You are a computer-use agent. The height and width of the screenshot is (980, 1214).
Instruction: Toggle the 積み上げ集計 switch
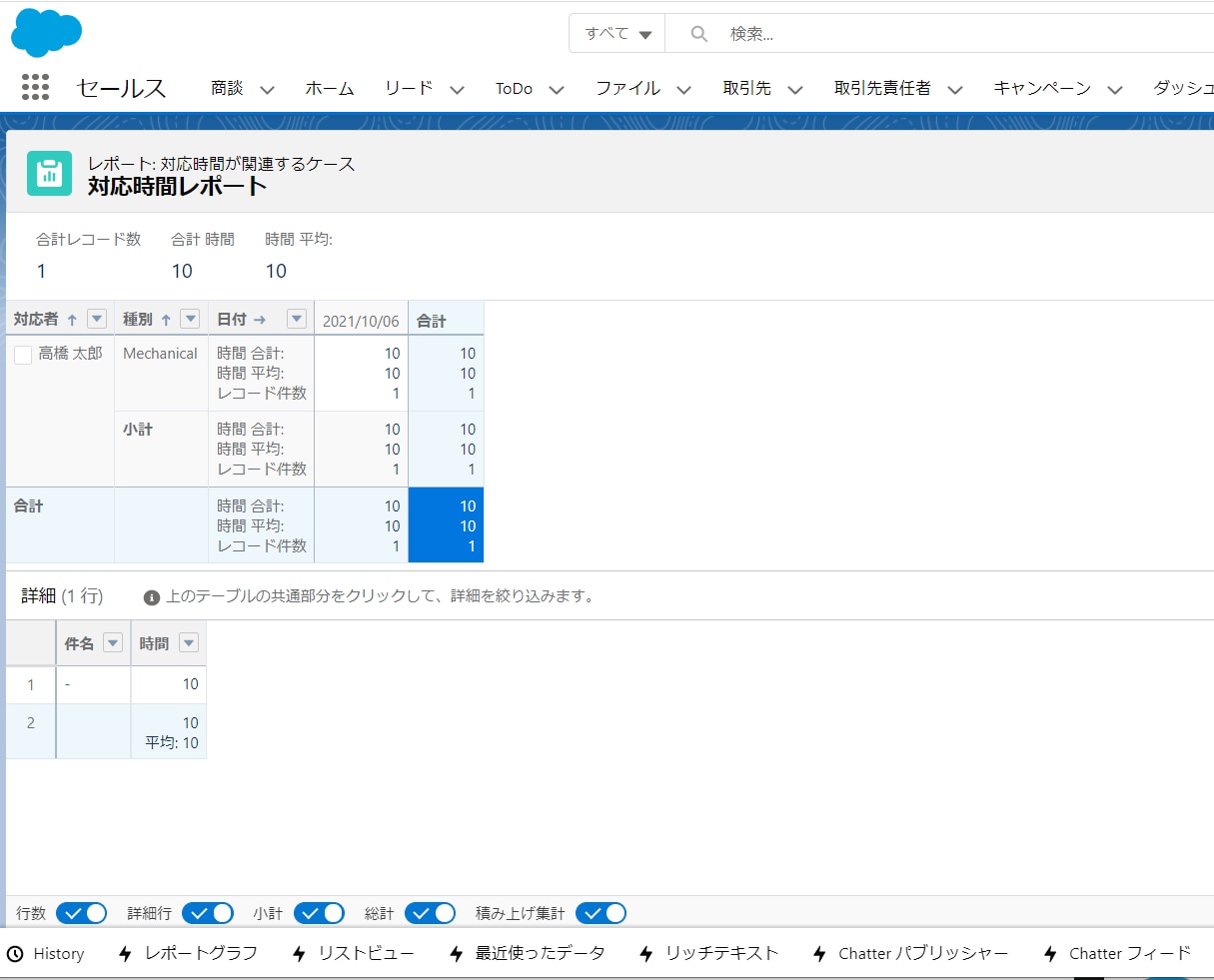click(x=601, y=913)
